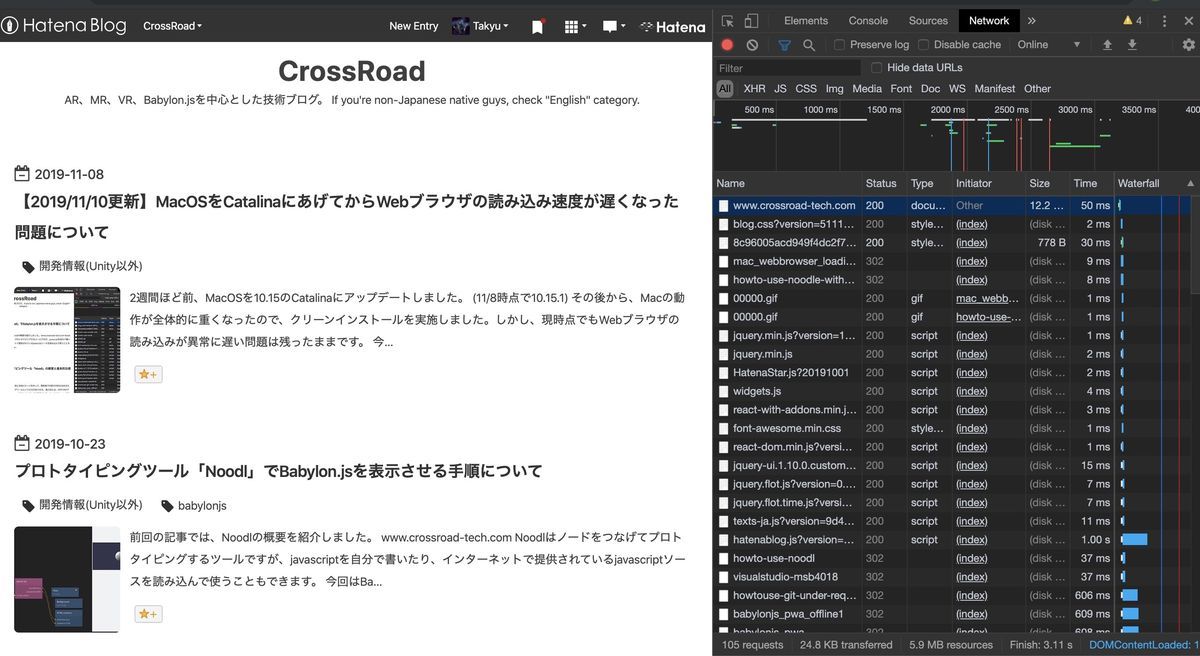Add a Hatena star to the Catalina article

148,374
